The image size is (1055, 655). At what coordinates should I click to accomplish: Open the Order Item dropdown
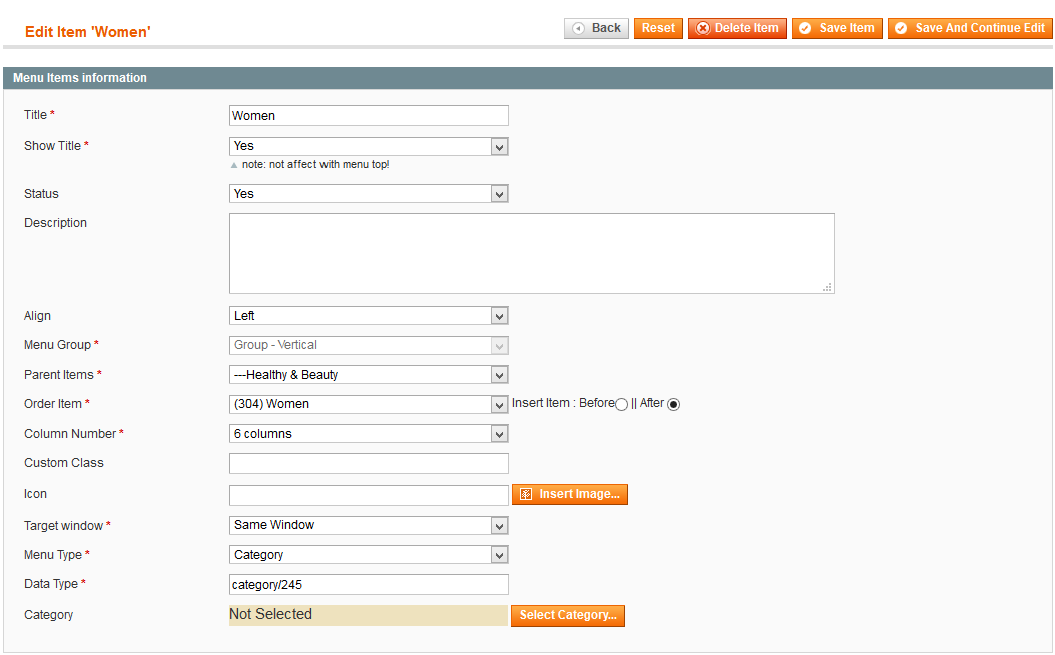pyautogui.click(x=369, y=404)
